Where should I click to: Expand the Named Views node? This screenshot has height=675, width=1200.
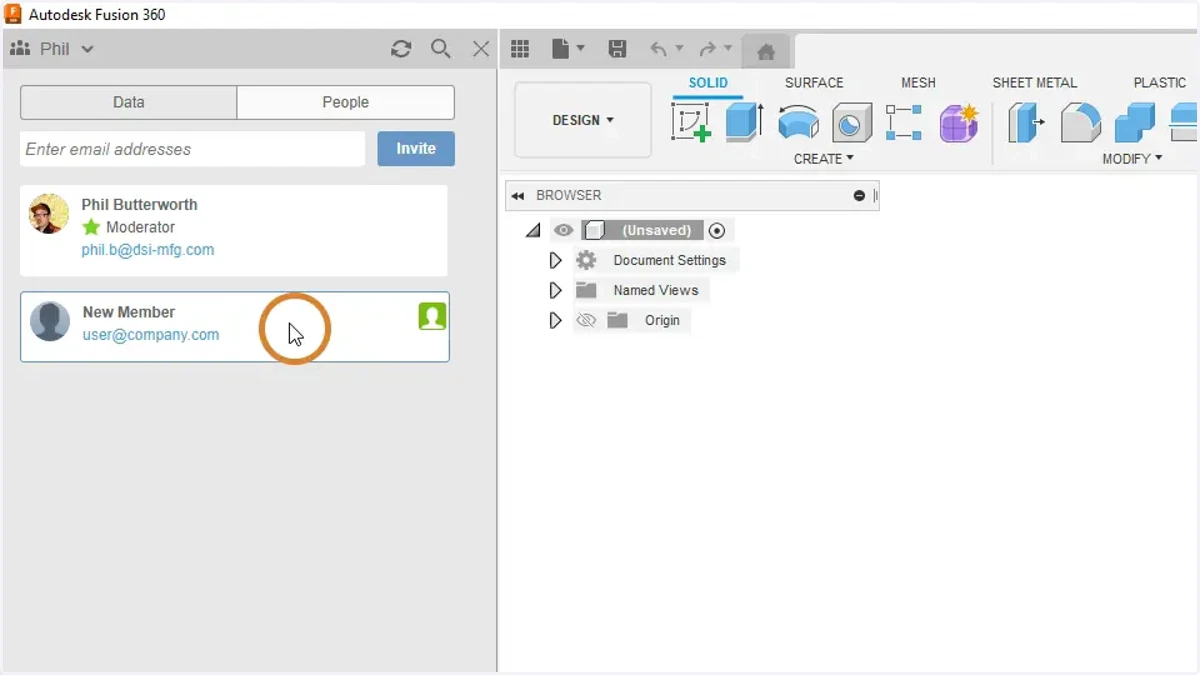pyautogui.click(x=555, y=290)
